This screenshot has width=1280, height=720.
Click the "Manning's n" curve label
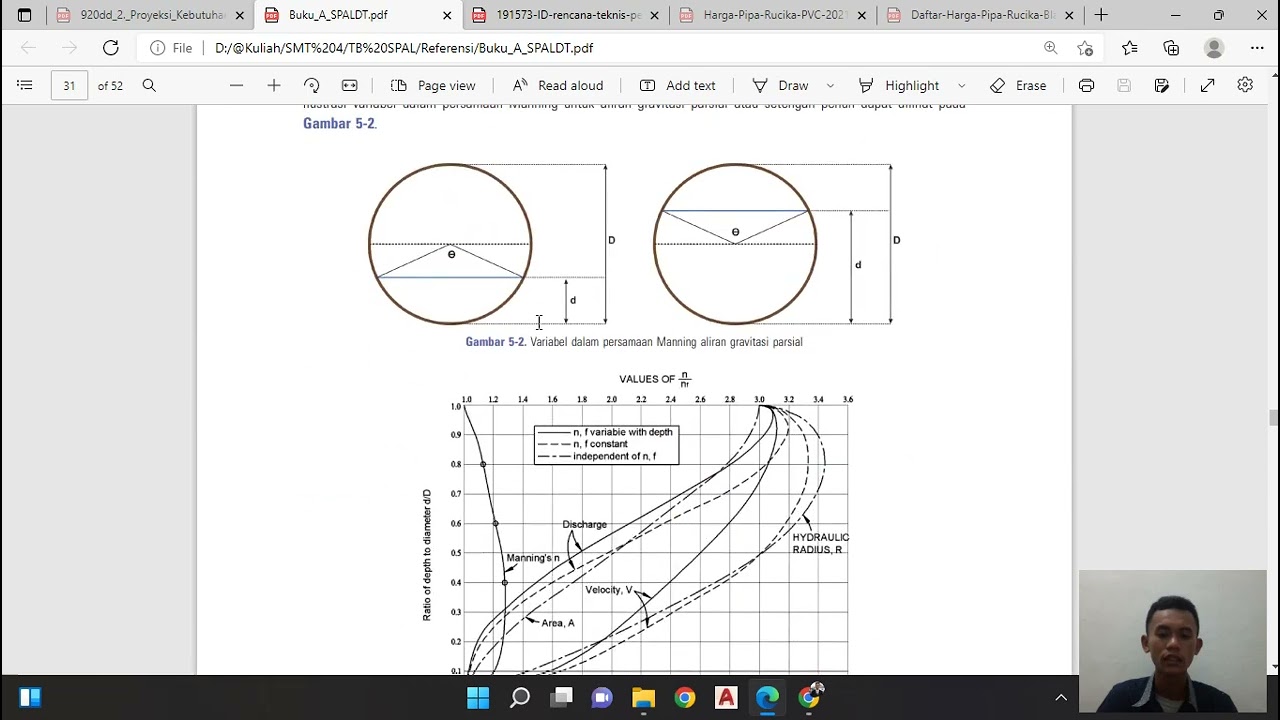[532, 558]
